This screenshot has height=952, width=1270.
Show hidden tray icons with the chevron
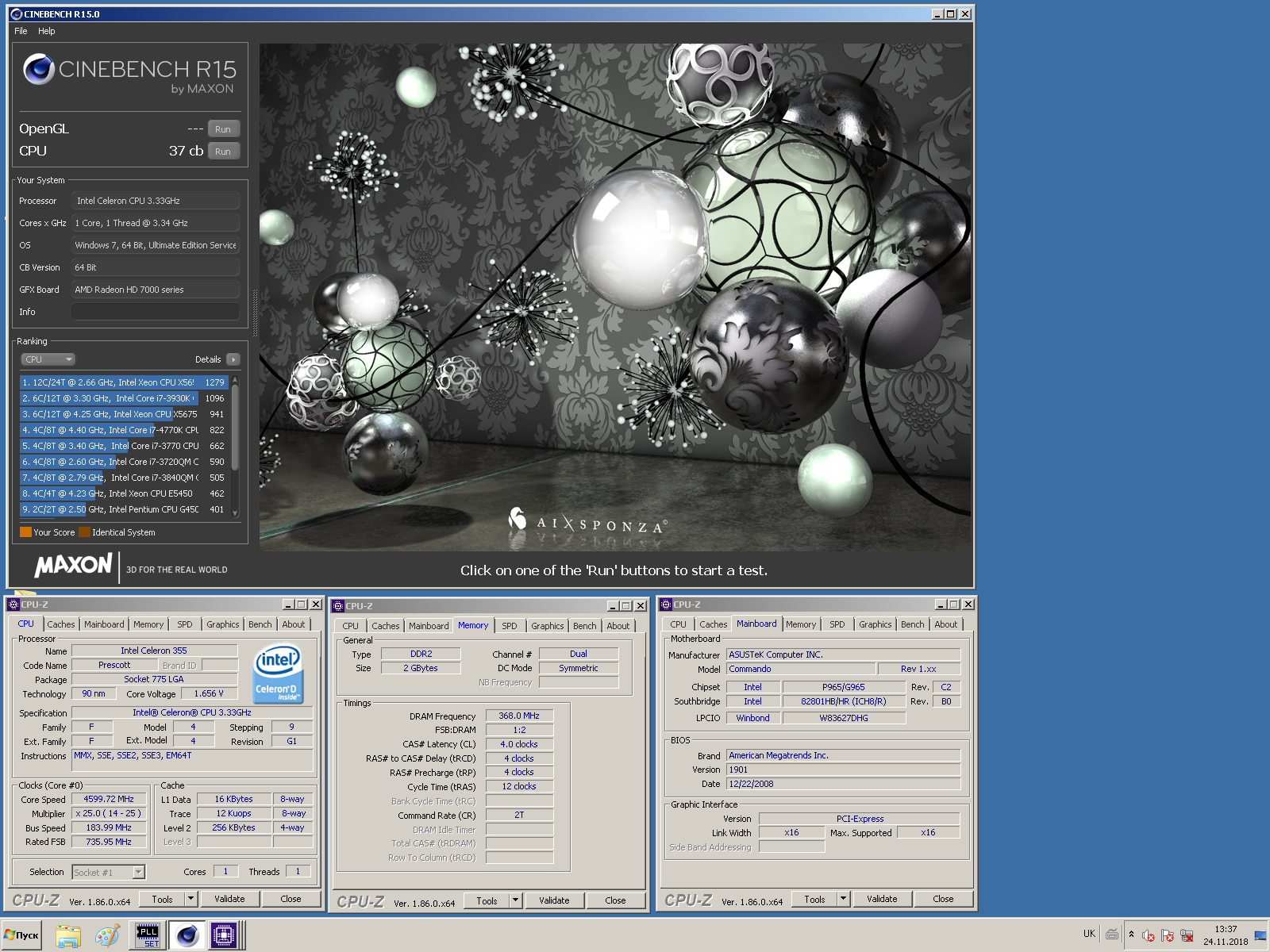(1131, 935)
